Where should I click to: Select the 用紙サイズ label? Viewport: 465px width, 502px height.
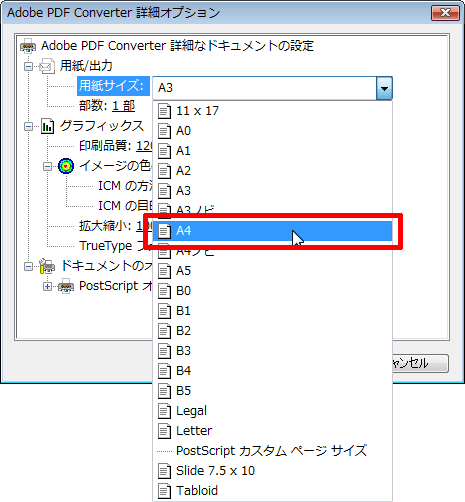113,86
